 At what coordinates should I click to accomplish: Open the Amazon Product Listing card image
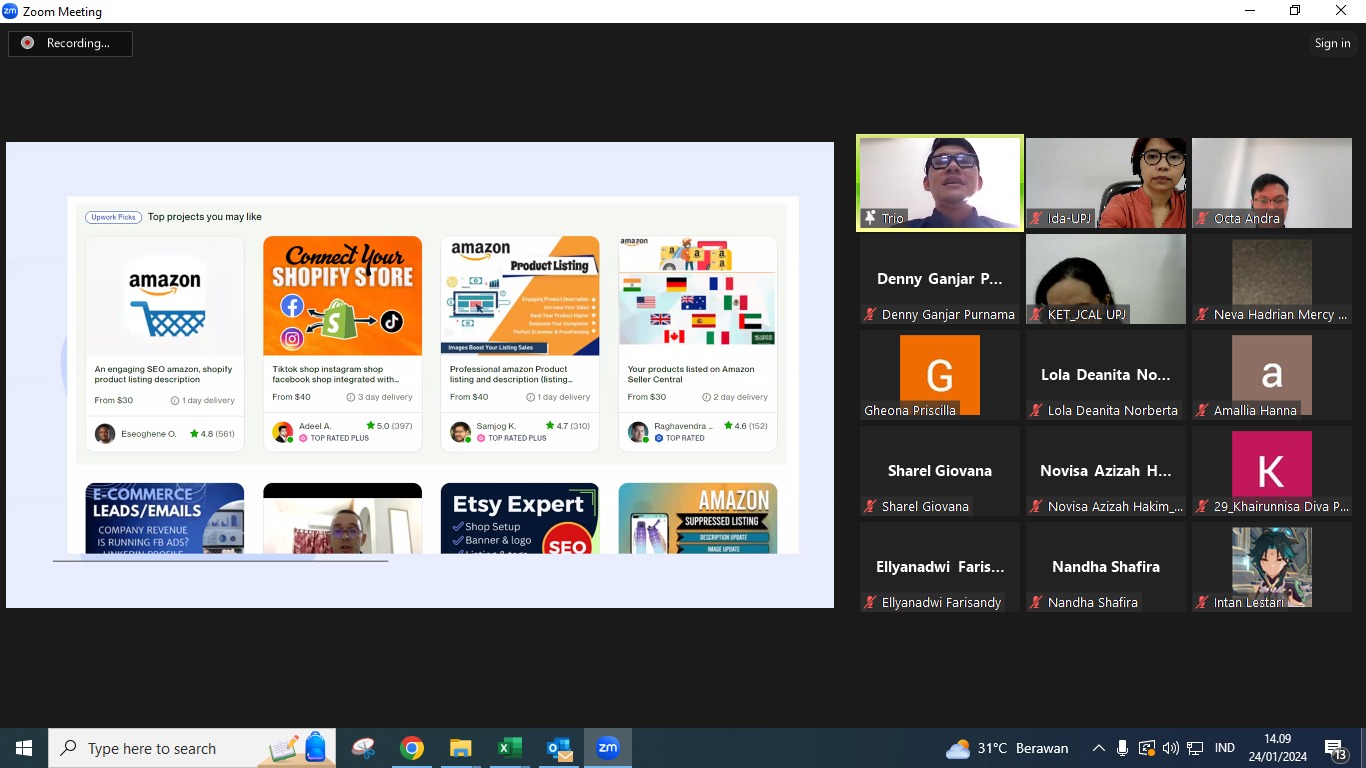(x=520, y=296)
